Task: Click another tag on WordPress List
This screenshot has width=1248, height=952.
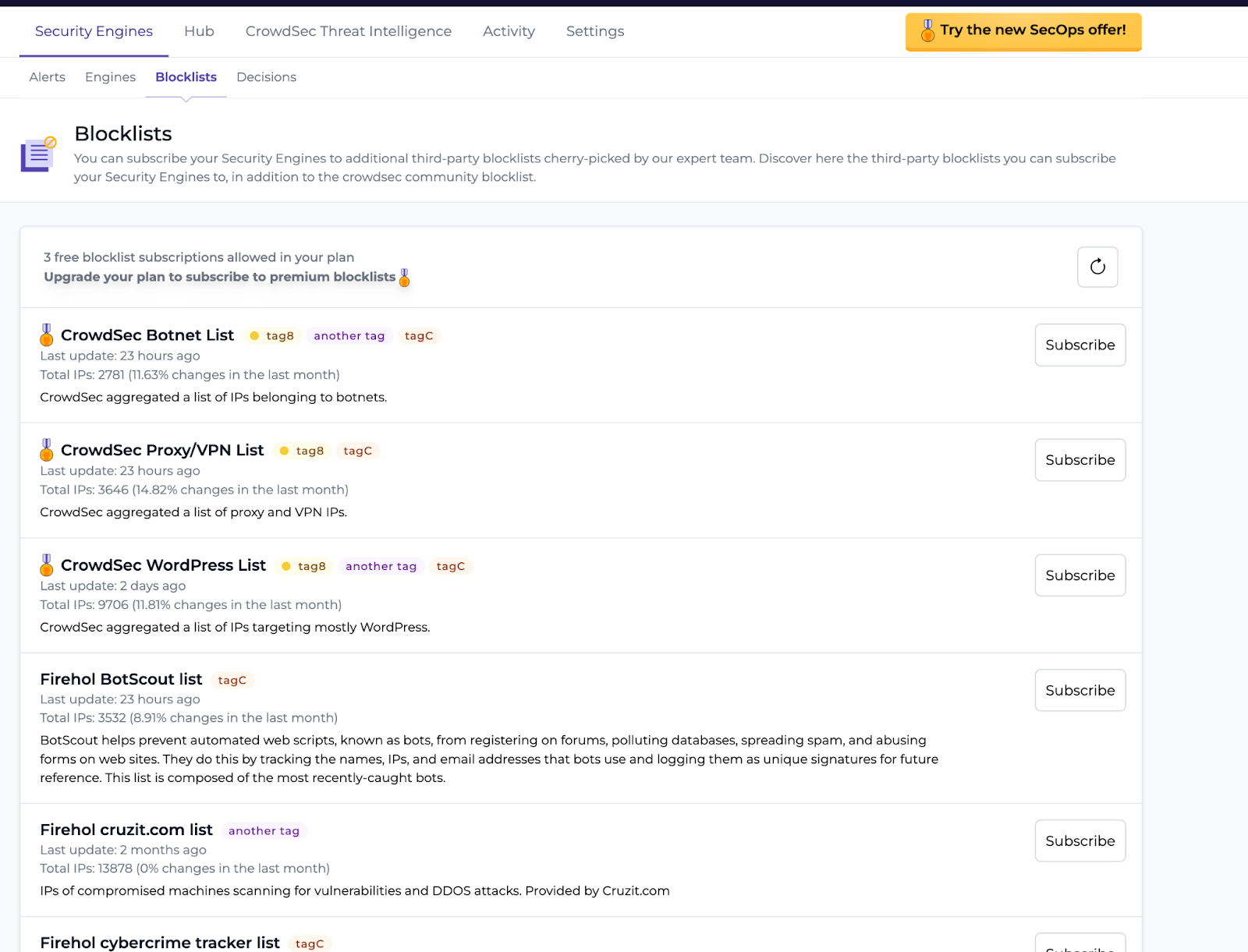Action: tap(381, 566)
